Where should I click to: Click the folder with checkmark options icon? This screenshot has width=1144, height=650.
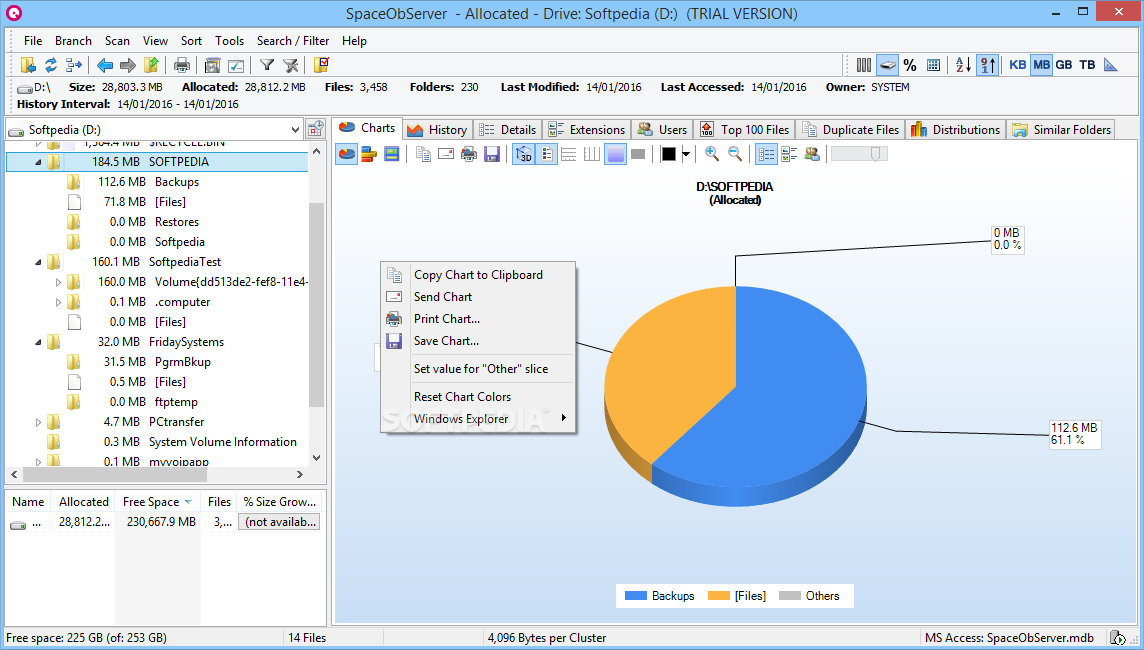click(321, 65)
